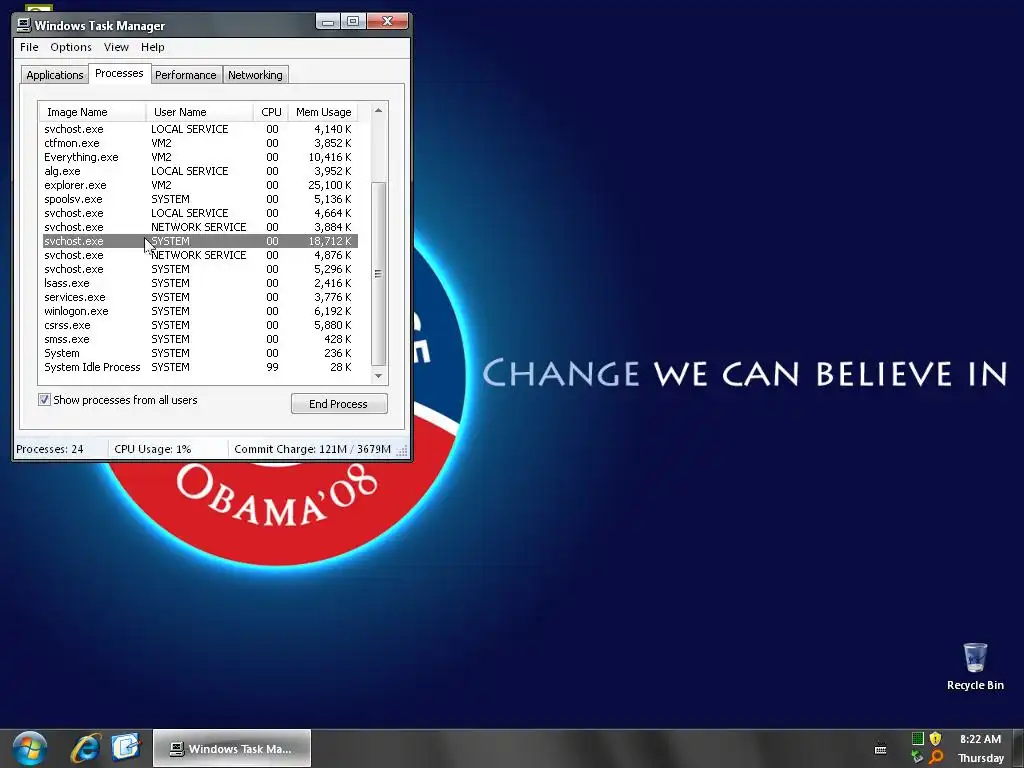Screen dimensions: 1024x768
Task: Click the Commit Charge 121M / 3679M status
Action: [x=312, y=449]
